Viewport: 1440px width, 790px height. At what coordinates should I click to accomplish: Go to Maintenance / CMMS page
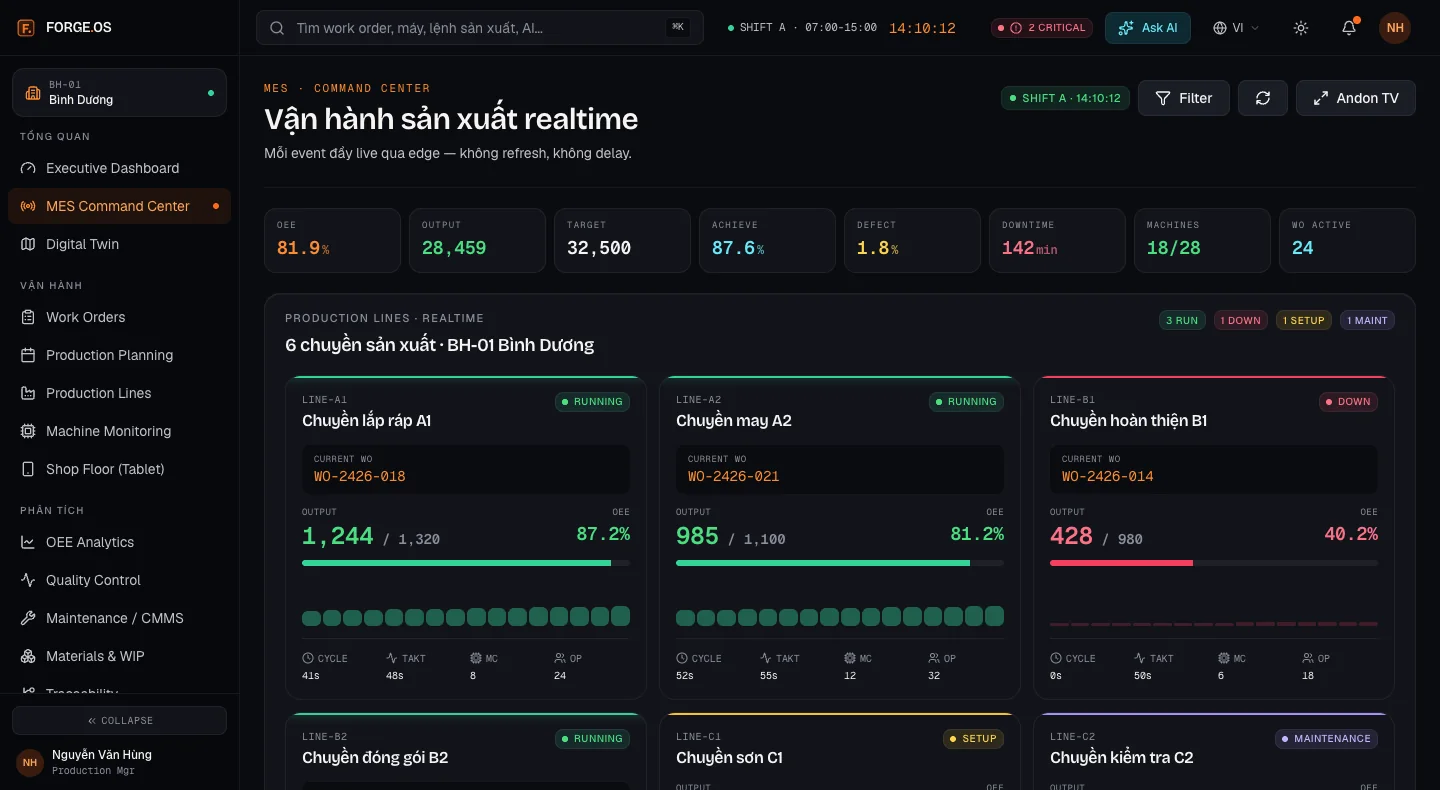pos(119,618)
